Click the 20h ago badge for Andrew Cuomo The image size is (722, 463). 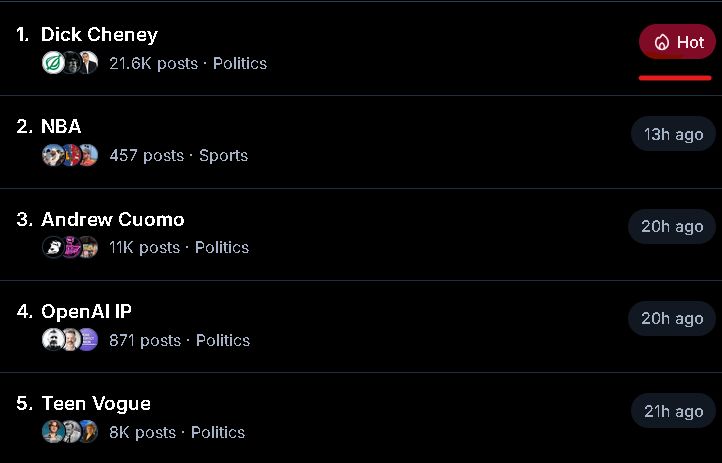click(x=672, y=226)
